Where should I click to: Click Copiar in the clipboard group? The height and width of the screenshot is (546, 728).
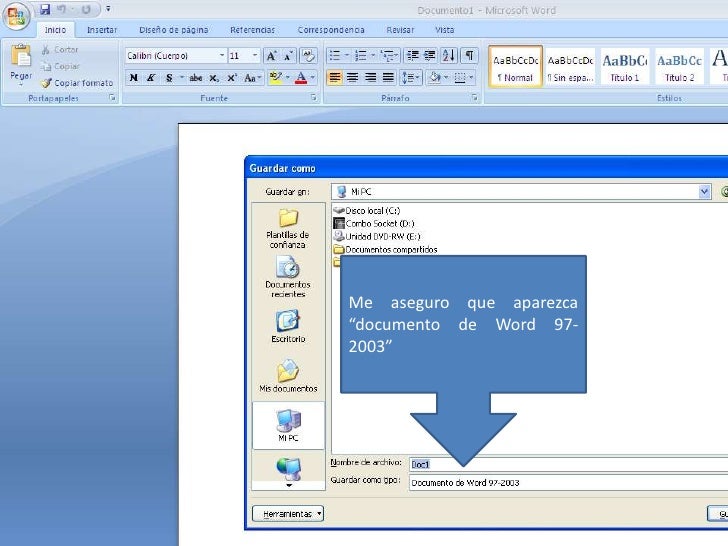(60, 66)
